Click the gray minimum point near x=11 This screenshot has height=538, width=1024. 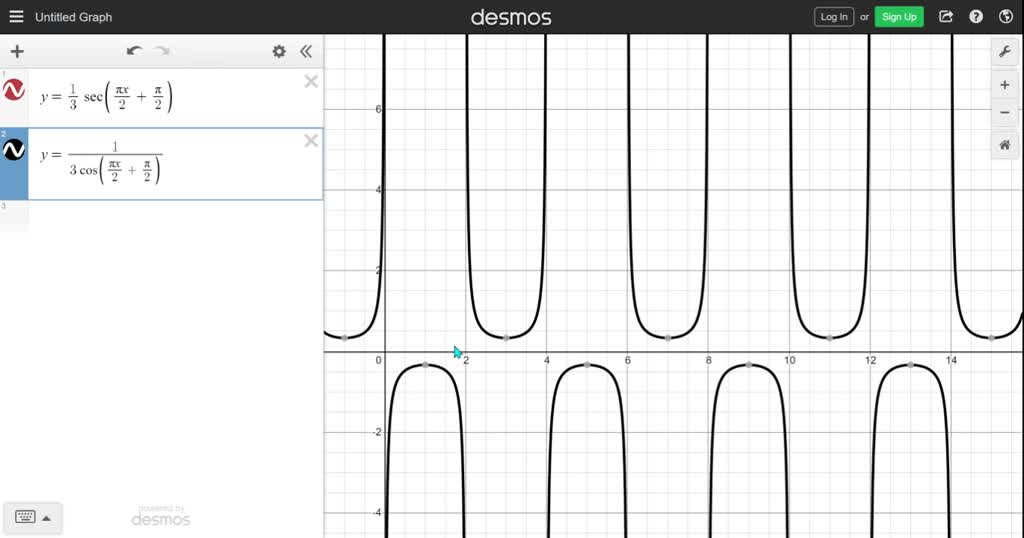tap(829, 338)
